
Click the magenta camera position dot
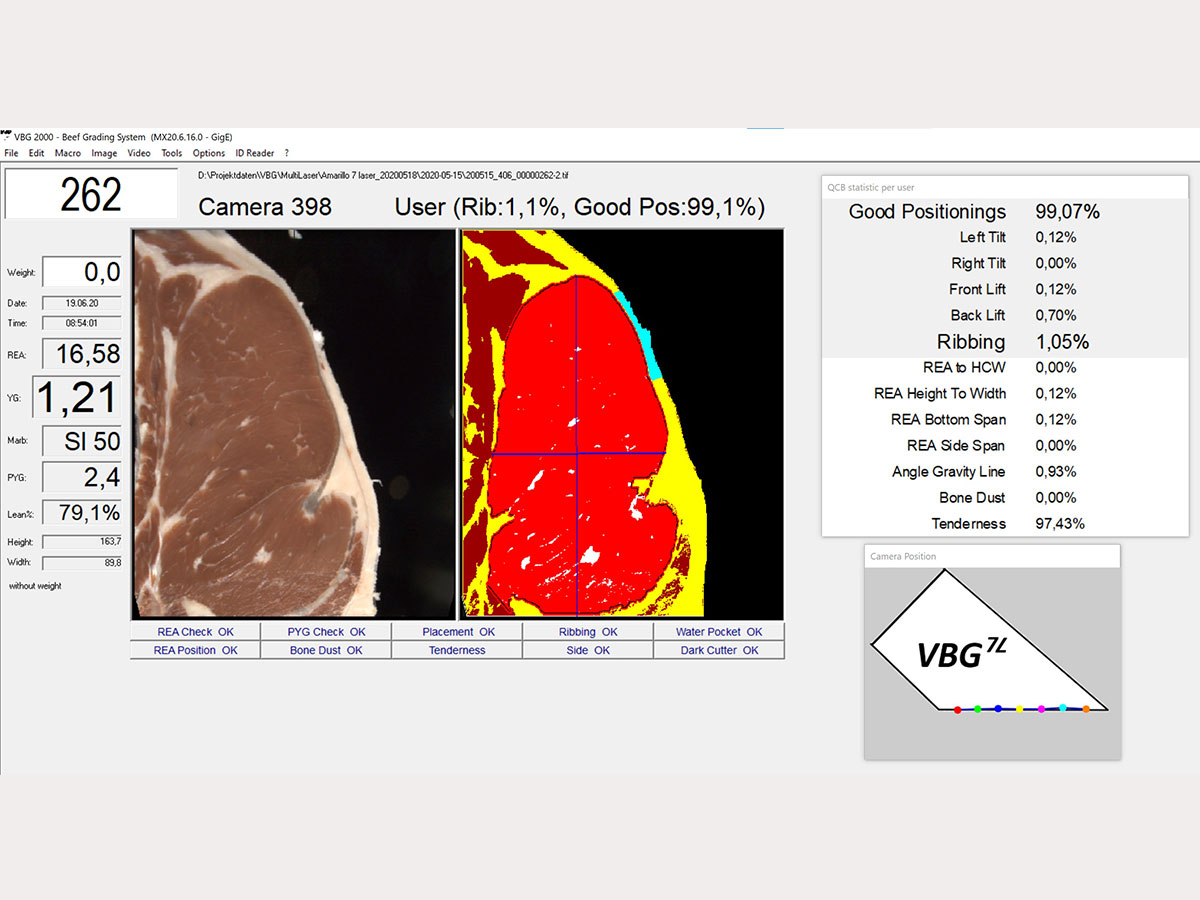coord(1041,708)
